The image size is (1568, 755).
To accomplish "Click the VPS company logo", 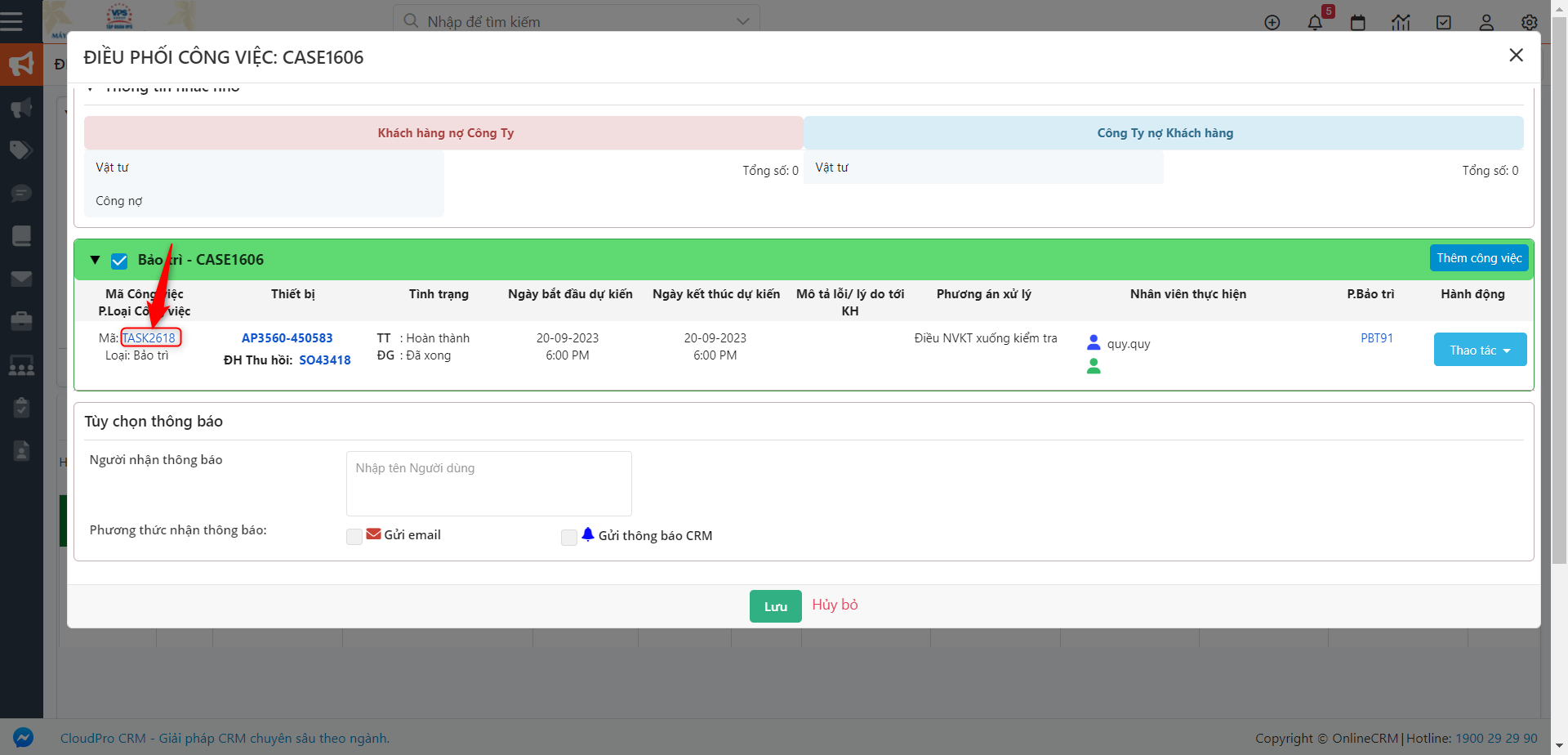I will (120, 16).
